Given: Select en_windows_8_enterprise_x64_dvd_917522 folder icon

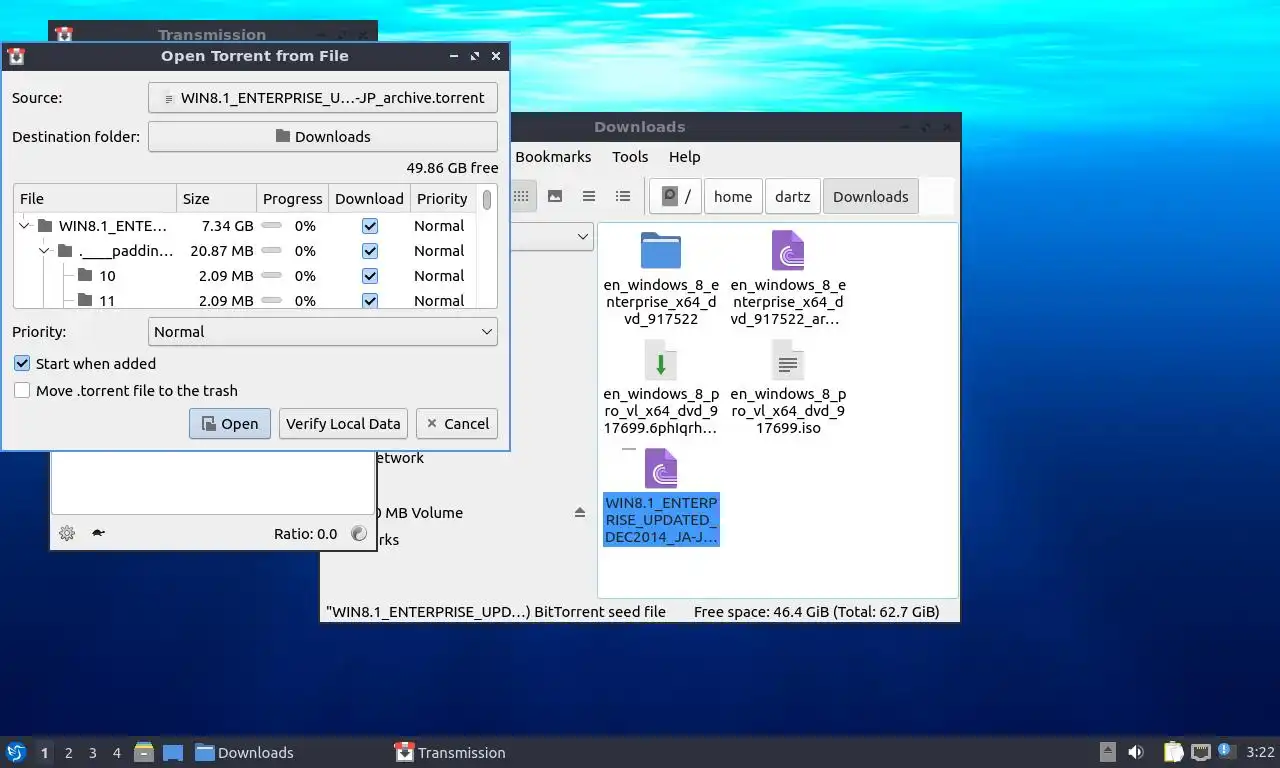Looking at the screenshot, I should pyautogui.click(x=660, y=251).
